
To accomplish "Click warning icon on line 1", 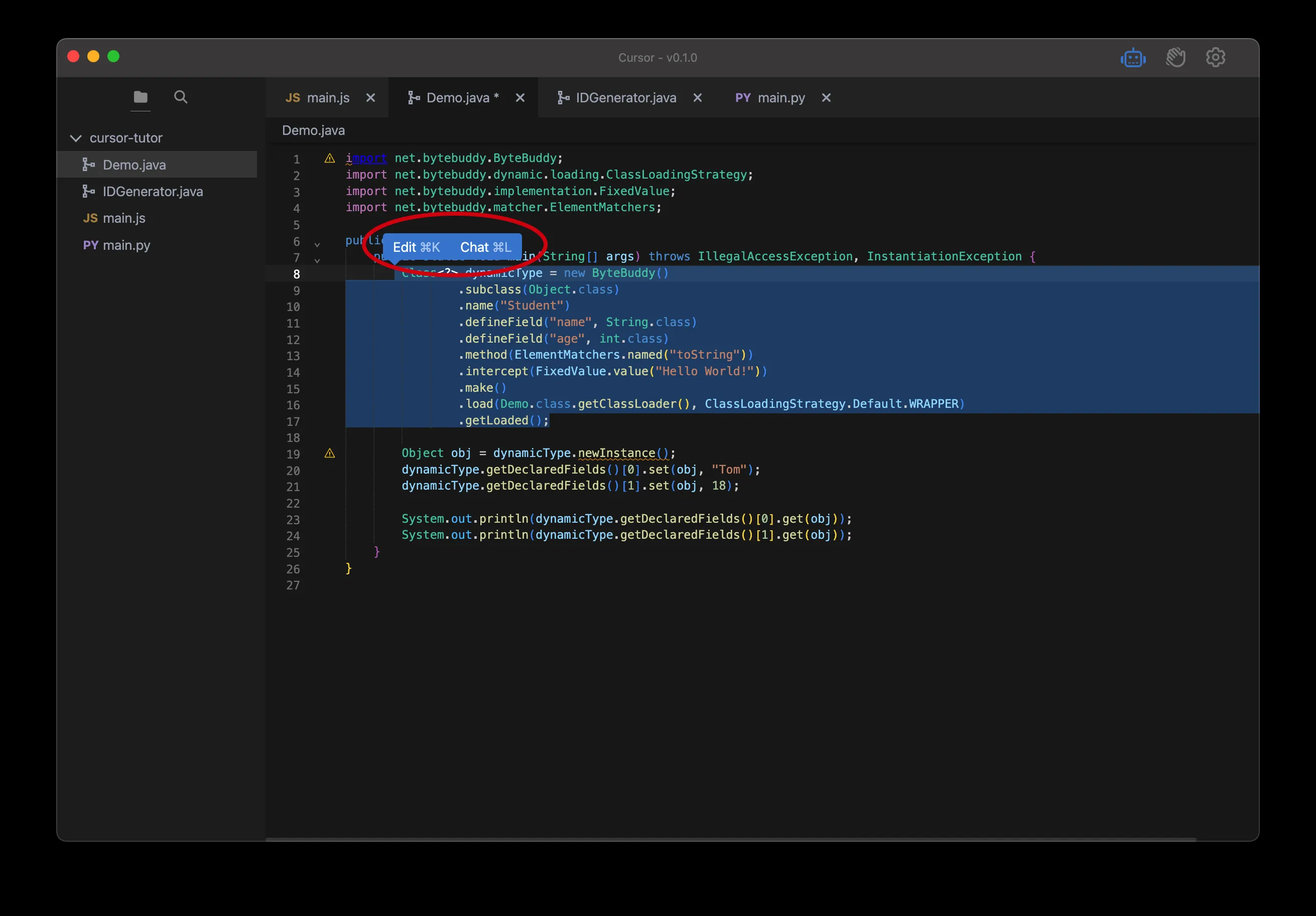I will tap(330, 158).
